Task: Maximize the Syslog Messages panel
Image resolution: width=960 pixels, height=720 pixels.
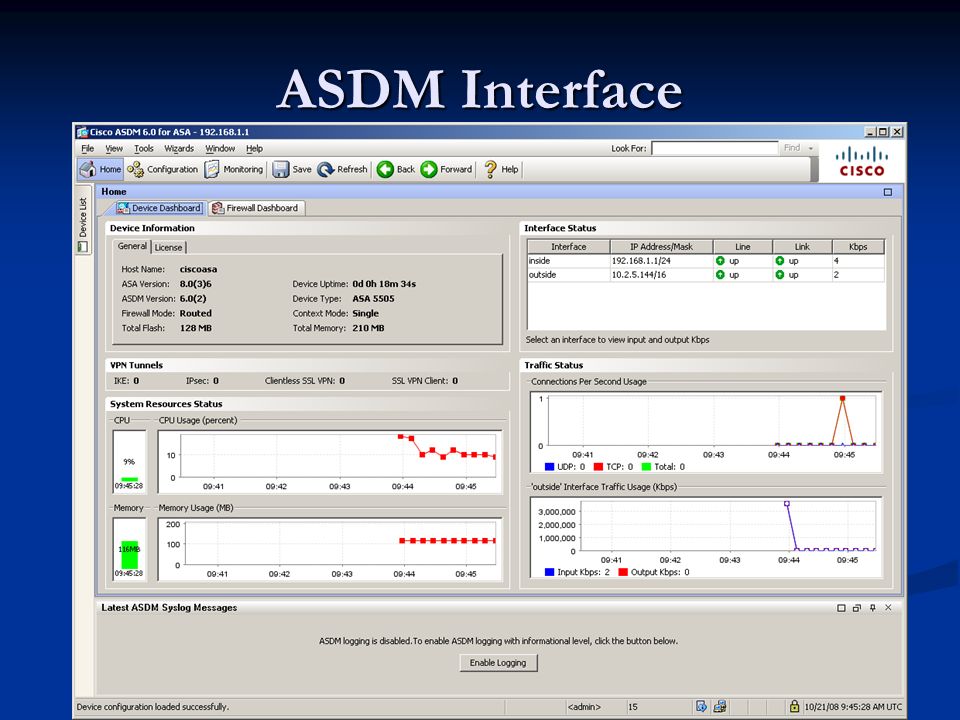Action: pyautogui.click(x=841, y=608)
